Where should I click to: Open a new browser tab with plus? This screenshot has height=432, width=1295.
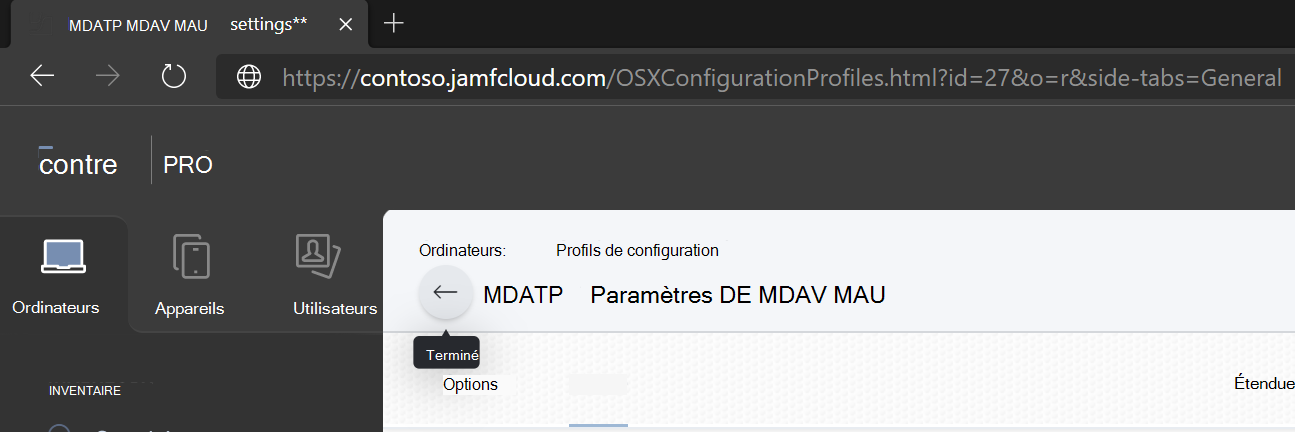(x=394, y=23)
